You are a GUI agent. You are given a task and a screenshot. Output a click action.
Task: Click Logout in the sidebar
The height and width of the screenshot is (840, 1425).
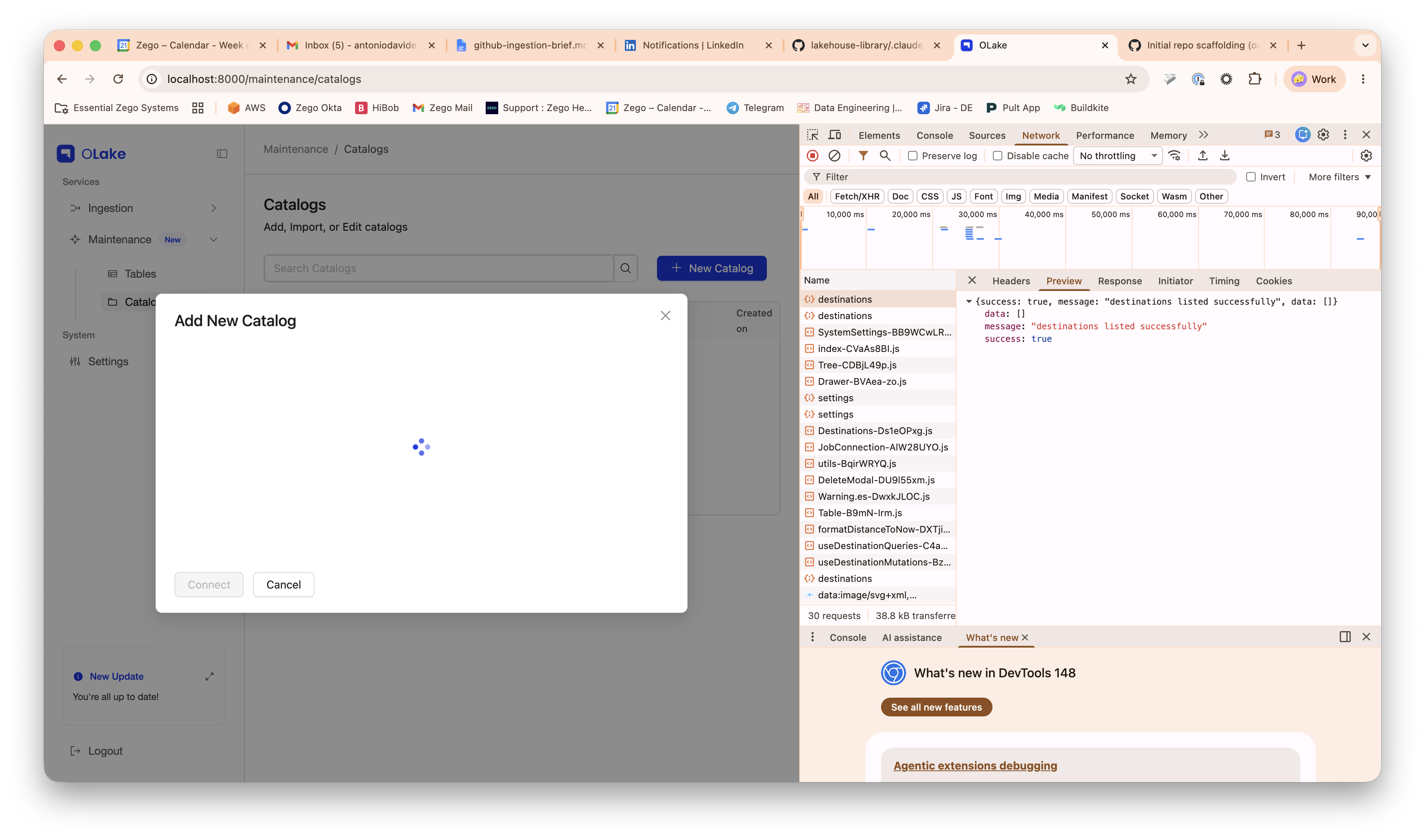[96, 751]
